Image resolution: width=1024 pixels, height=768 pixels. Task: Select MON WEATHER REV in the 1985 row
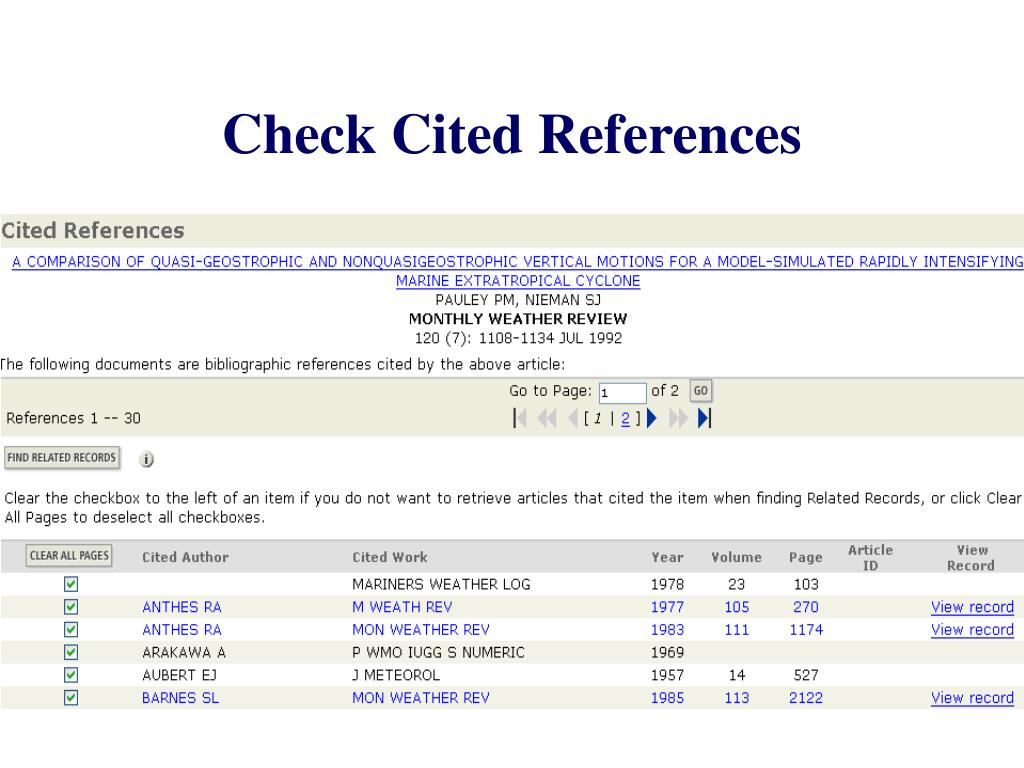point(421,698)
